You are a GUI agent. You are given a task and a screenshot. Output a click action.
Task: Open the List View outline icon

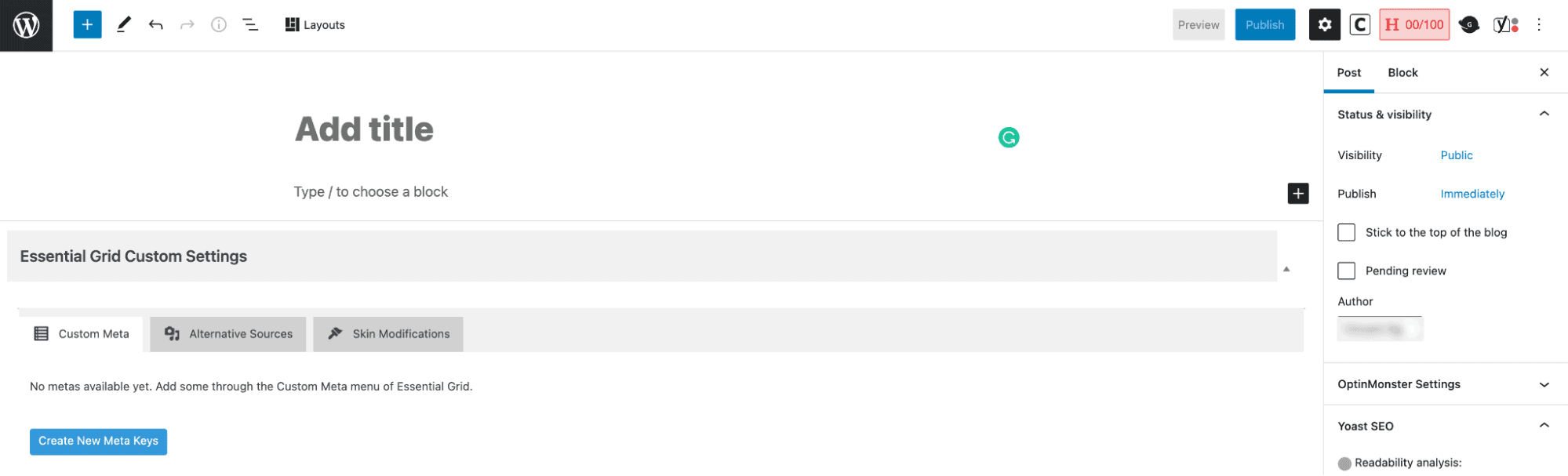tap(250, 25)
